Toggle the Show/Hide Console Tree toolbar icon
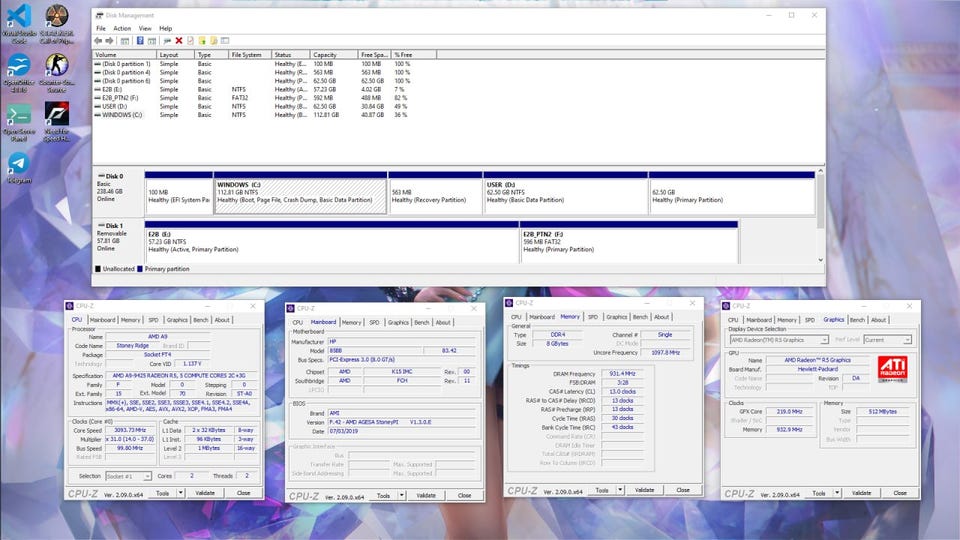 point(125,41)
